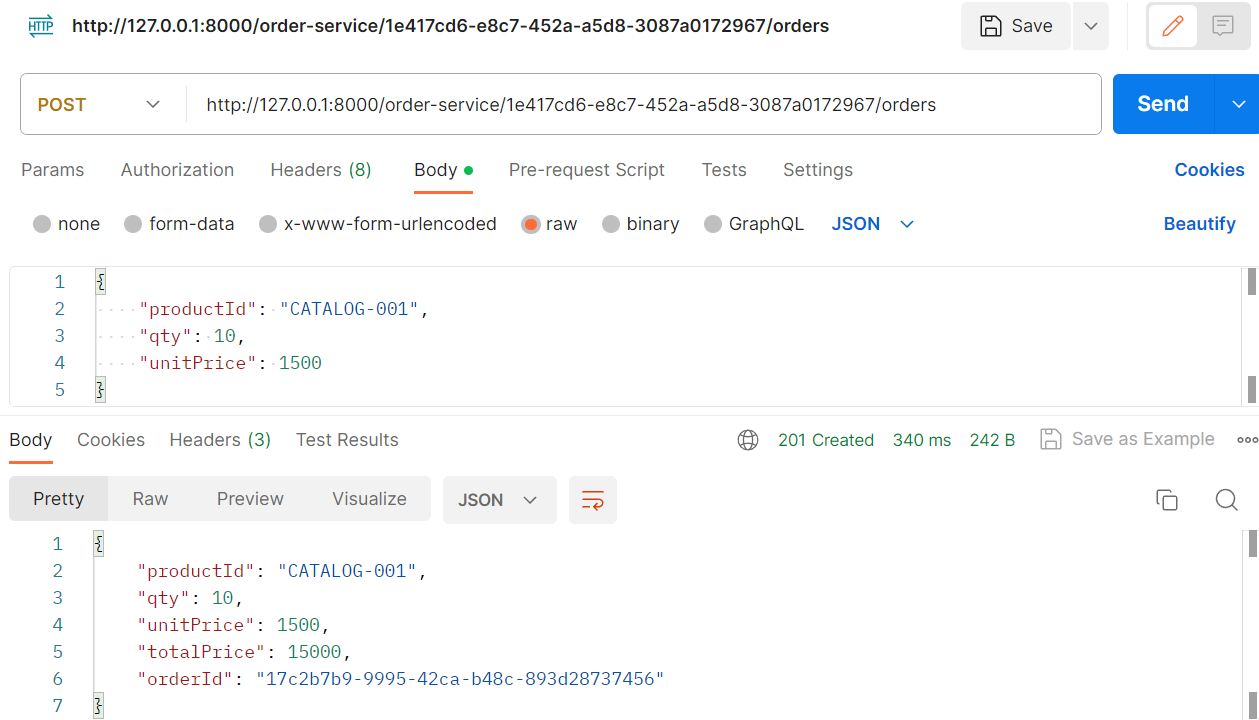
Task: Switch response view to Raw
Action: coord(150,499)
